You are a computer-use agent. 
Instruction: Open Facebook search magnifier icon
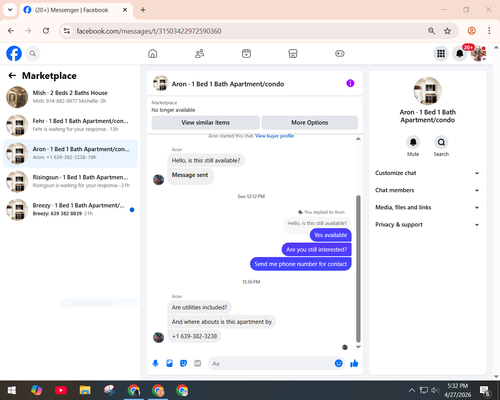click(33, 53)
